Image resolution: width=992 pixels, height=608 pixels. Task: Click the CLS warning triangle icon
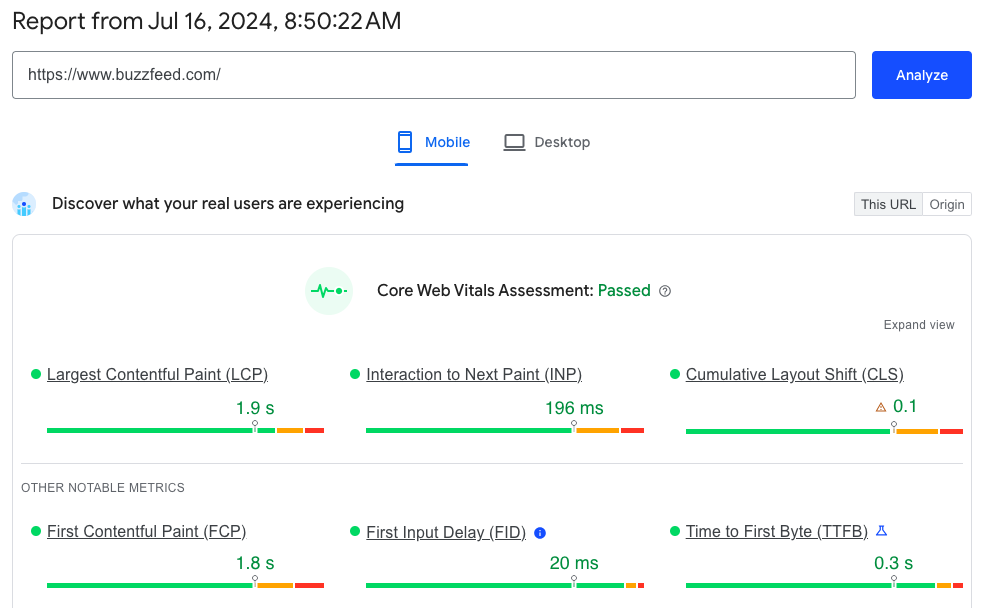880,407
